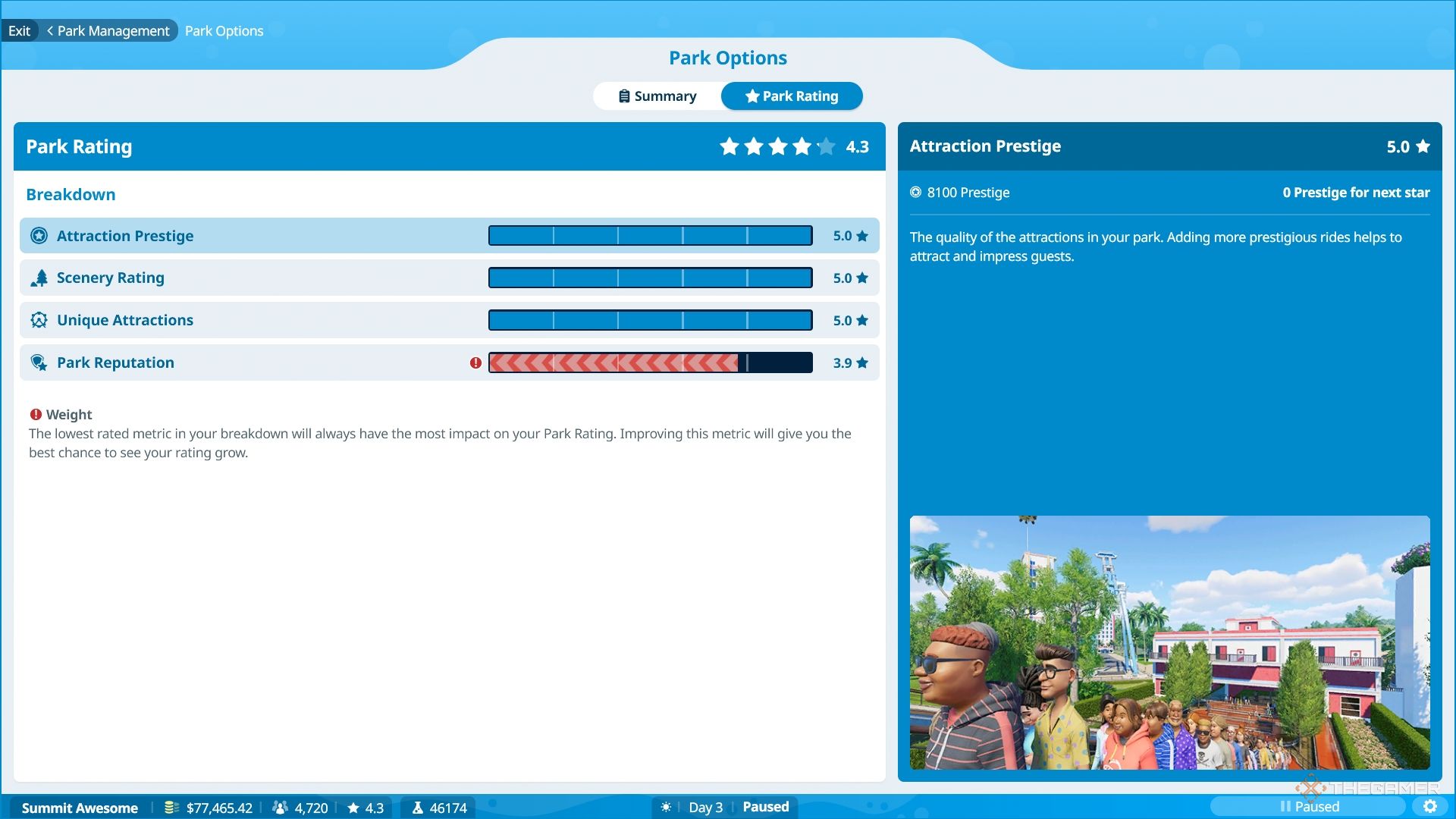Toggle the Unique Attractions metric row
This screenshot has width=1456, height=819.
point(449,319)
